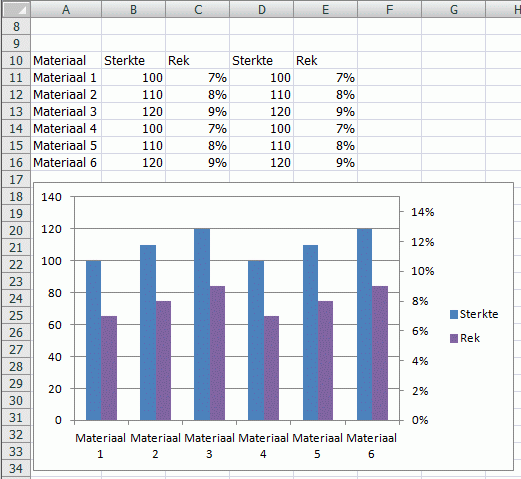Click cell containing Materiaal 3
Screen dimensions: 521x479
66,112
